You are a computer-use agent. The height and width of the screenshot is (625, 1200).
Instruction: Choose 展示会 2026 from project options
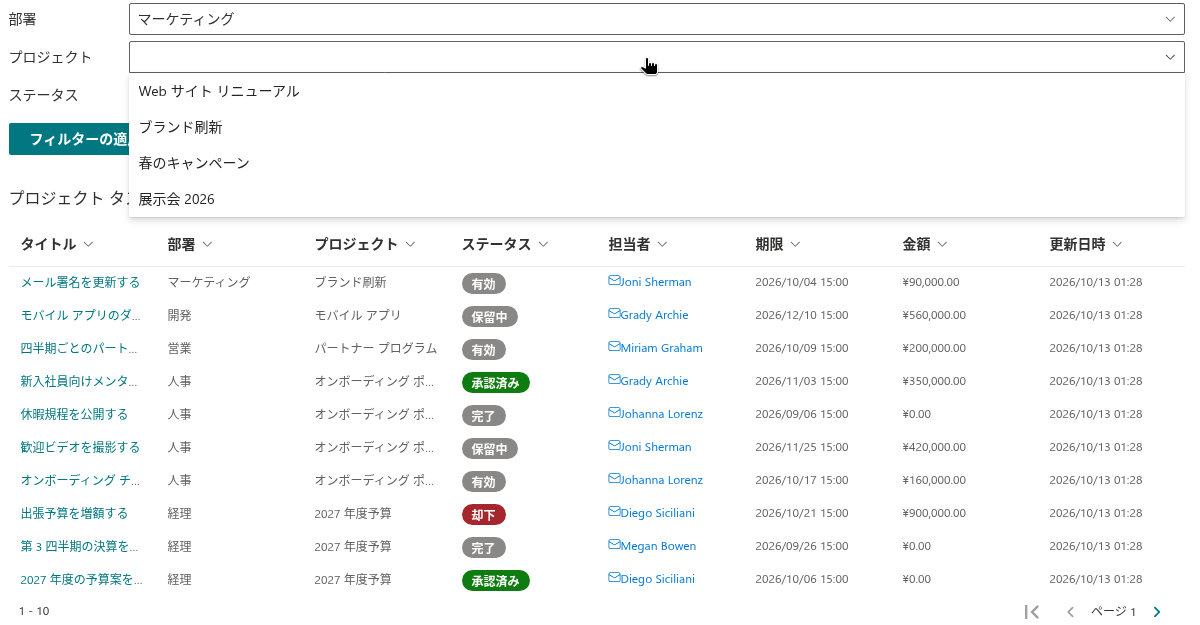point(657,199)
